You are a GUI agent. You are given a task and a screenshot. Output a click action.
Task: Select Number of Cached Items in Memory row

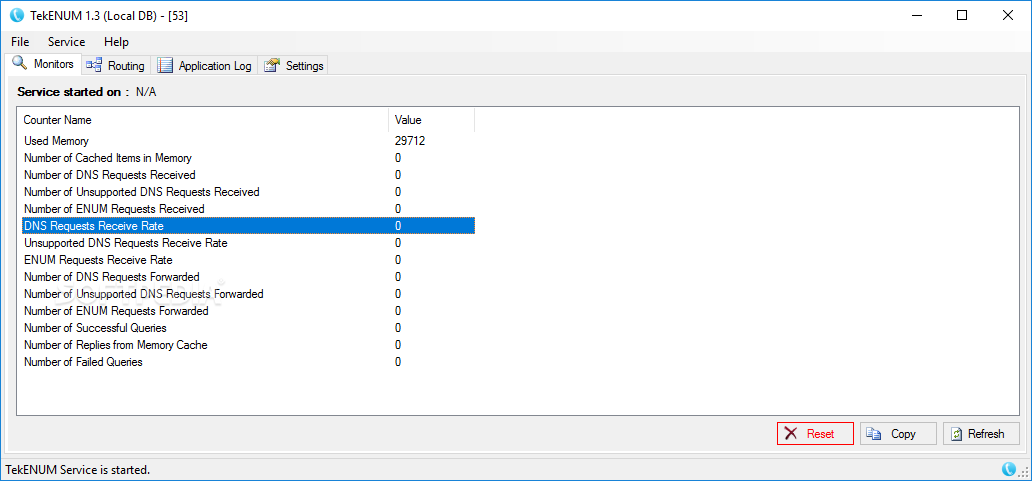tap(249, 158)
